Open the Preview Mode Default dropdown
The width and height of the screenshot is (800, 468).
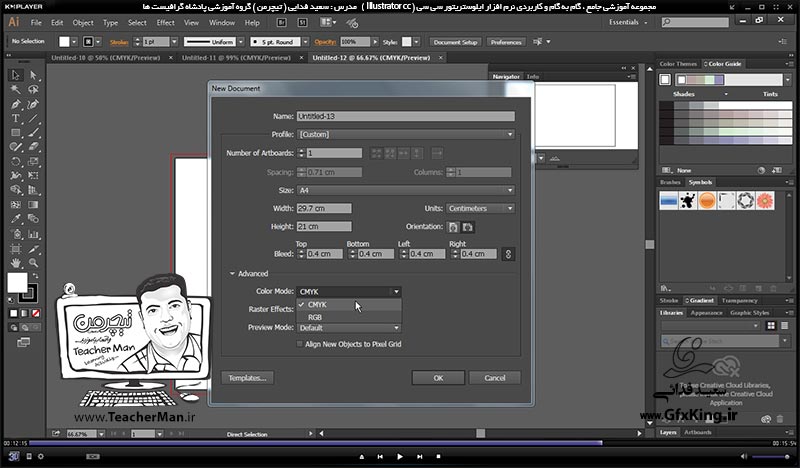(348, 328)
